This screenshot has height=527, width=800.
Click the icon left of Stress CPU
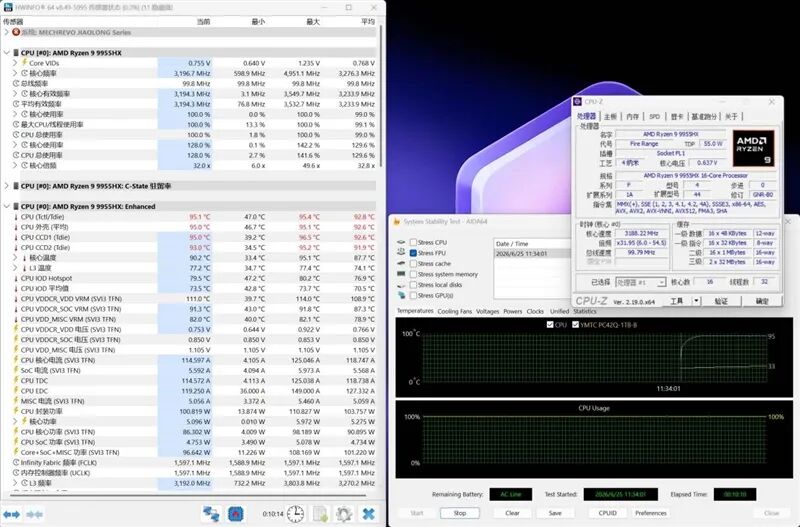point(401,242)
